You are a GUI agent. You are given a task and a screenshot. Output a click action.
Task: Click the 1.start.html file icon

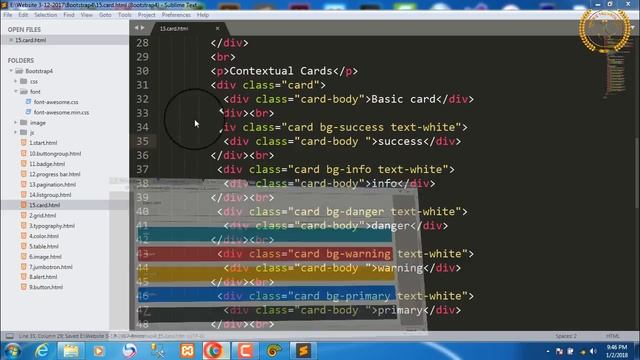tap(23, 143)
